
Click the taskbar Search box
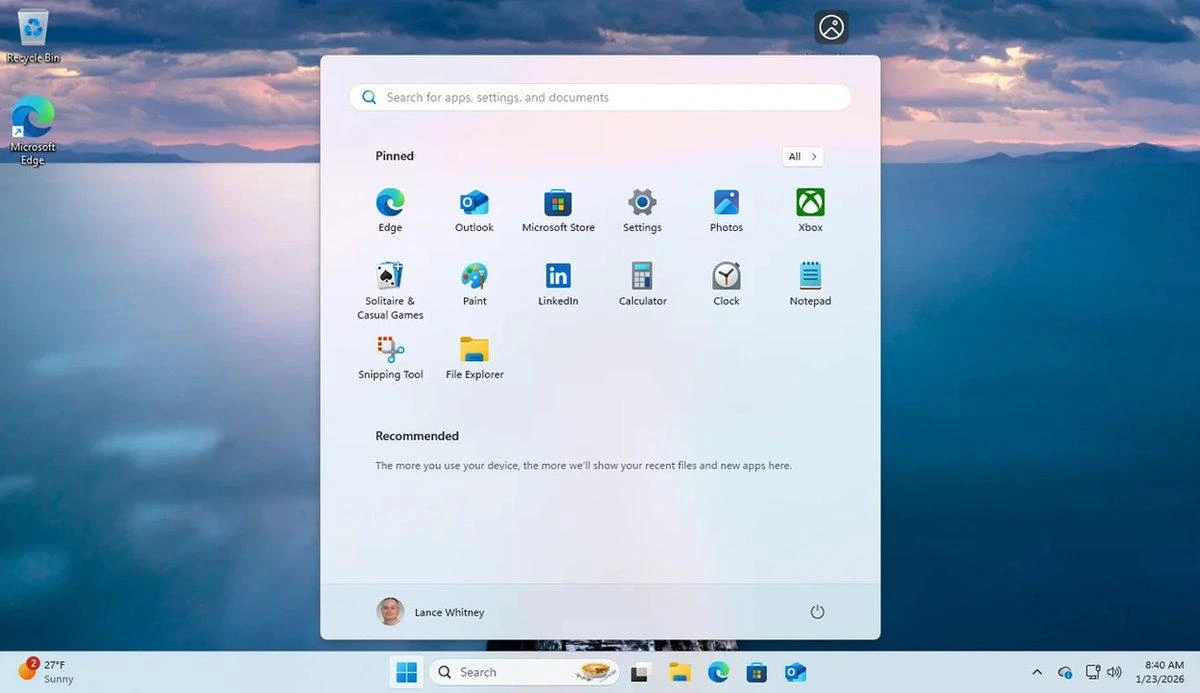[524, 672]
